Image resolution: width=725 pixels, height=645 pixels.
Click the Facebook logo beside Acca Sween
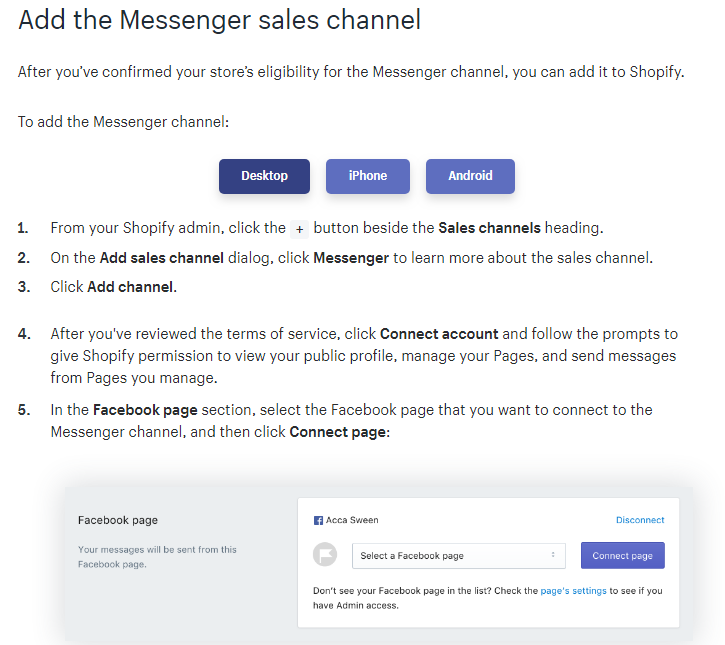tap(318, 521)
